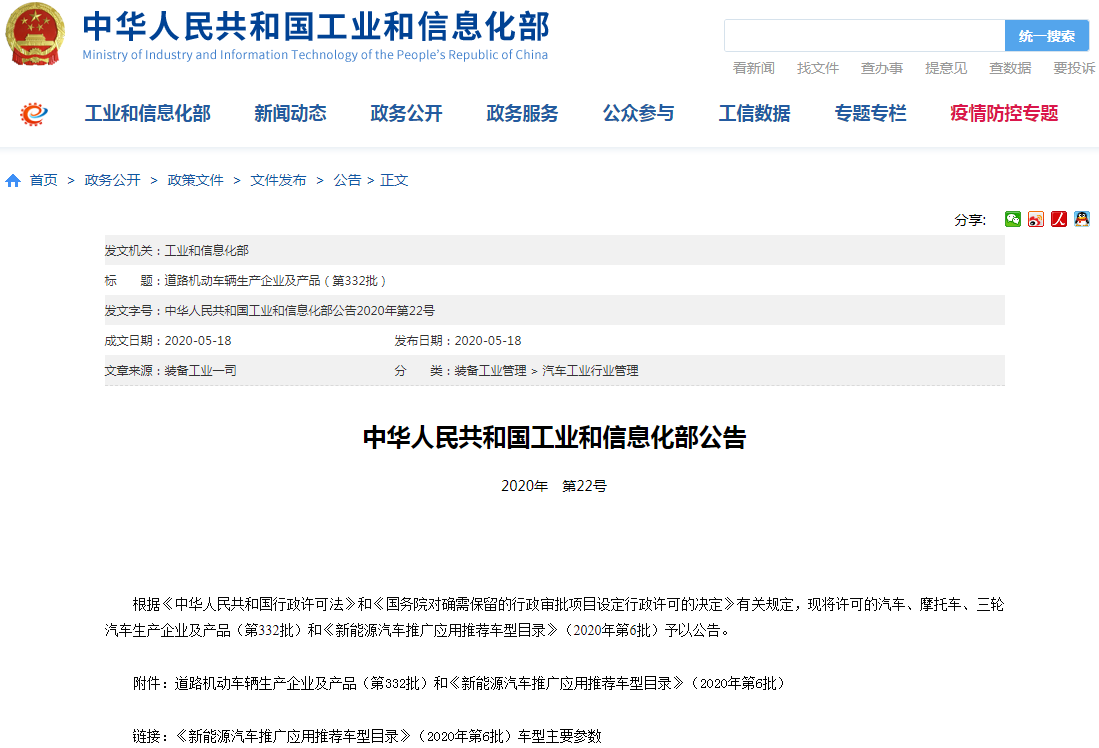This screenshot has width=1099, height=748.
Task: Share via the Weibo icon
Action: [1036, 219]
